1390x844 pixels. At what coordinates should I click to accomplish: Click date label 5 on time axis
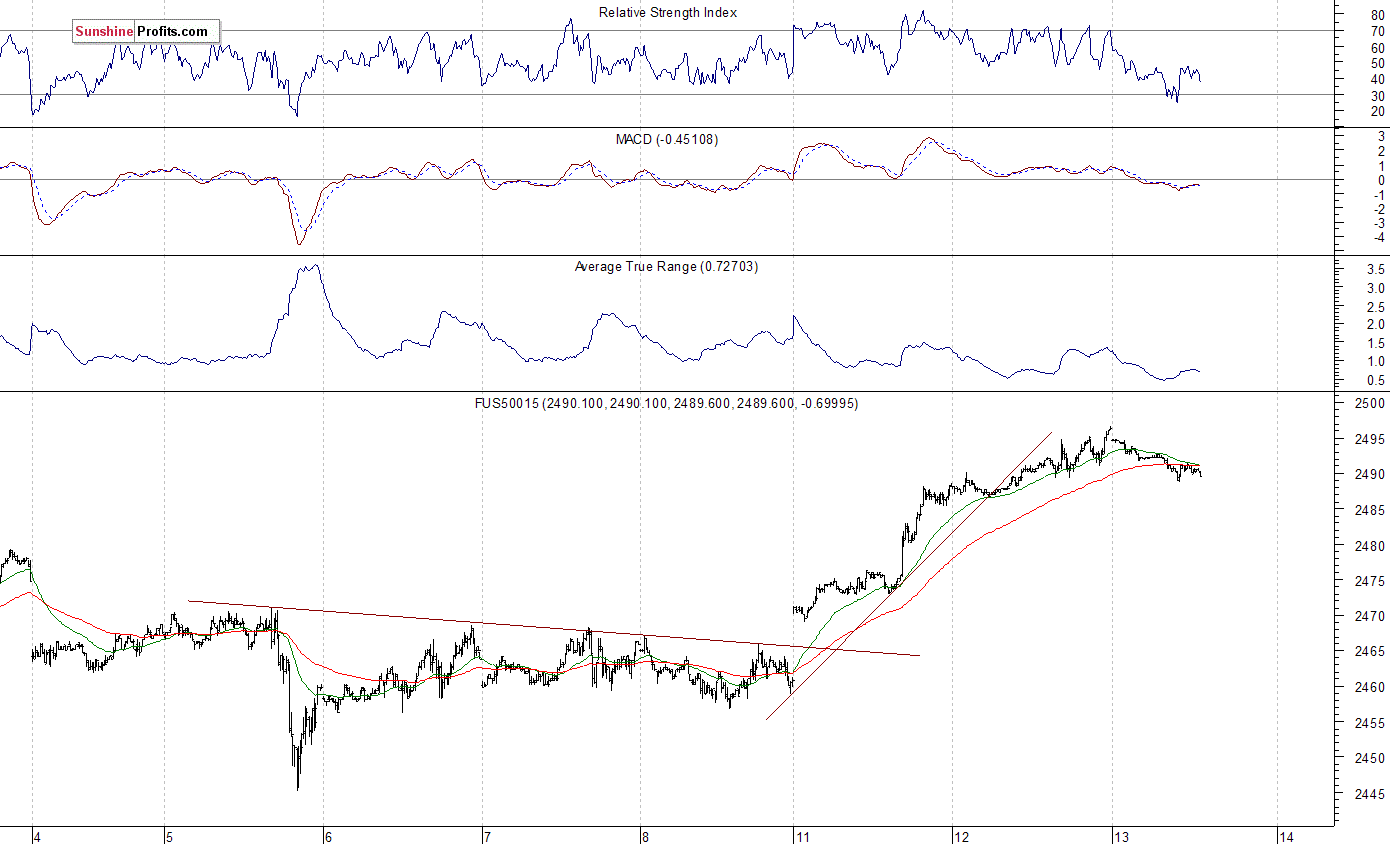pyautogui.click(x=170, y=836)
